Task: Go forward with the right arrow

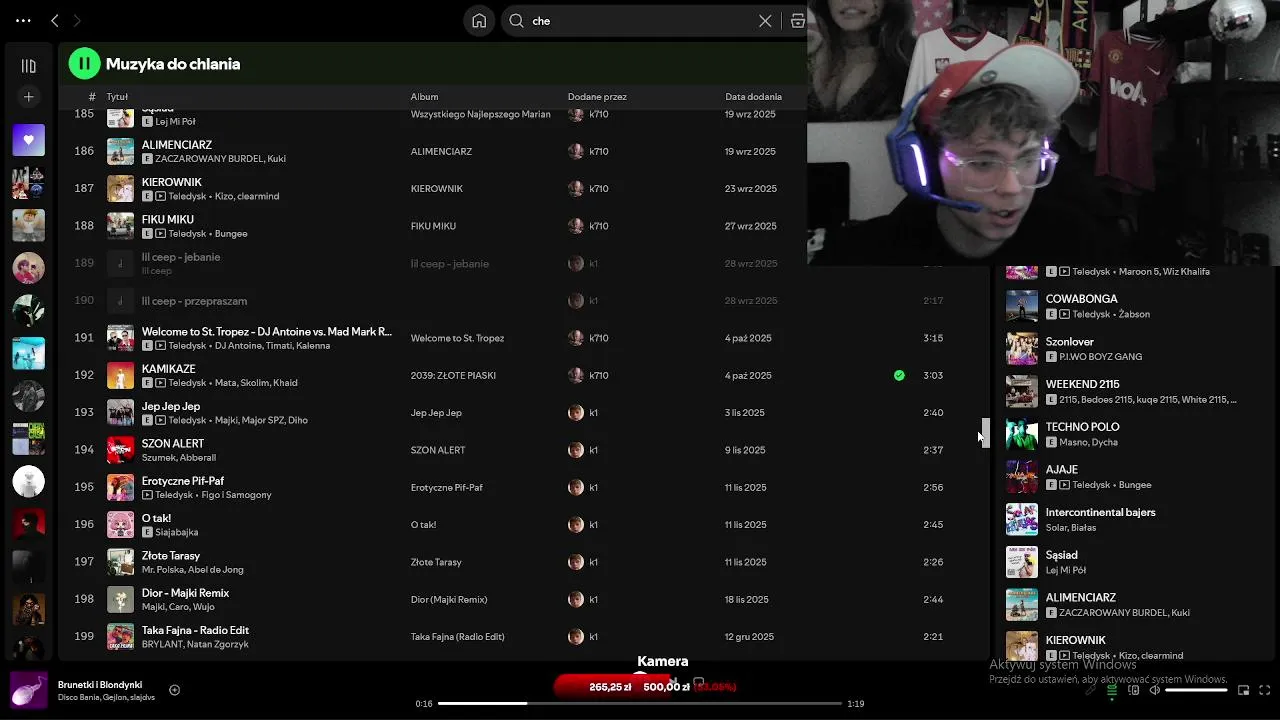Action: point(77,20)
